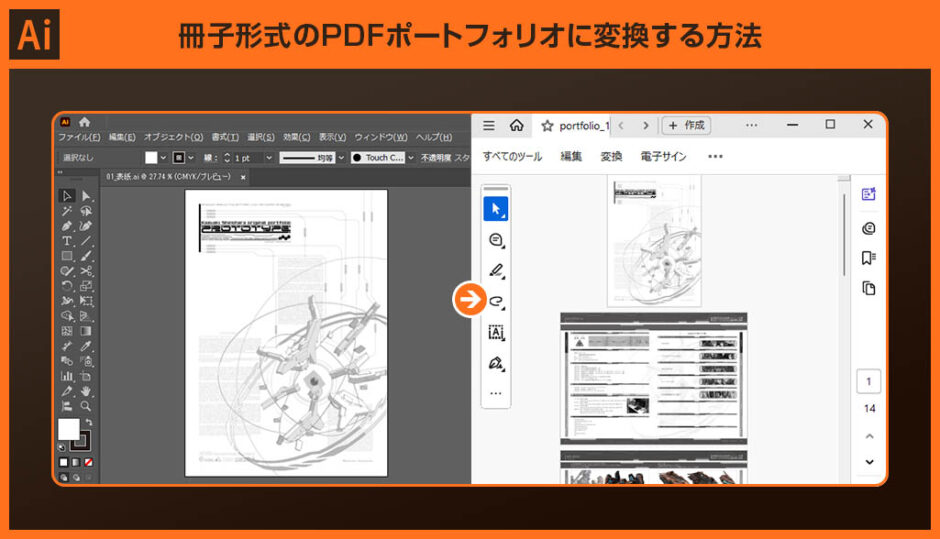The height and width of the screenshot is (539, 940).
Task: Open the ウィンドウ(W) menu
Action: (381, 137)
